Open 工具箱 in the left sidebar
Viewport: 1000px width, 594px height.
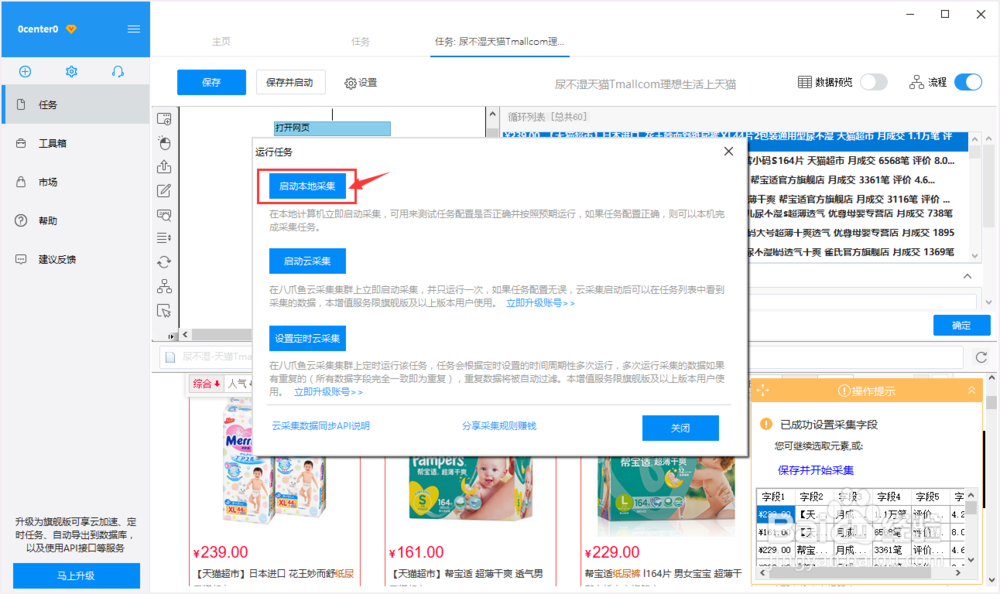tap(75, 144)
